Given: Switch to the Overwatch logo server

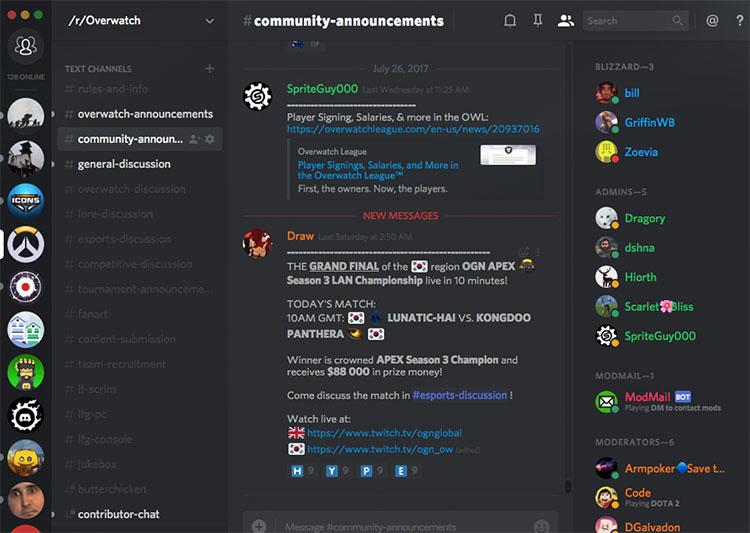Looking at the screenshot, I should coord(25,244).
